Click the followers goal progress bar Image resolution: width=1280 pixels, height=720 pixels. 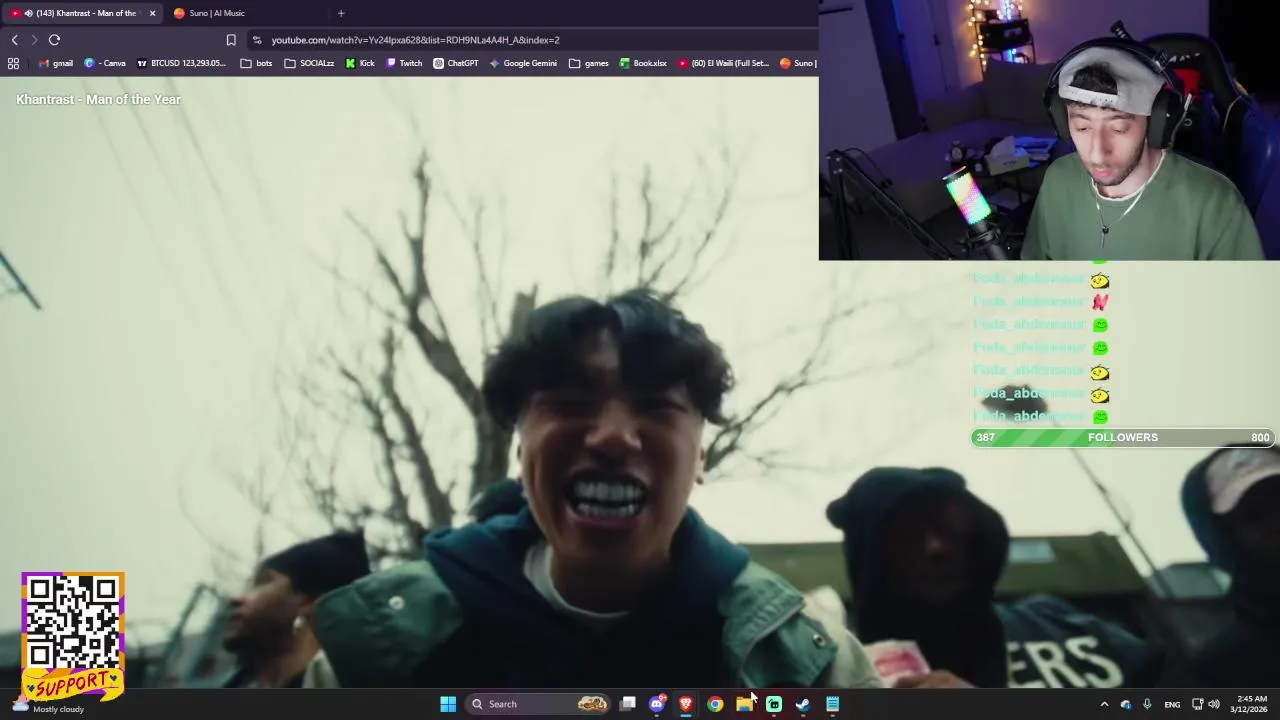[1122, 437]
